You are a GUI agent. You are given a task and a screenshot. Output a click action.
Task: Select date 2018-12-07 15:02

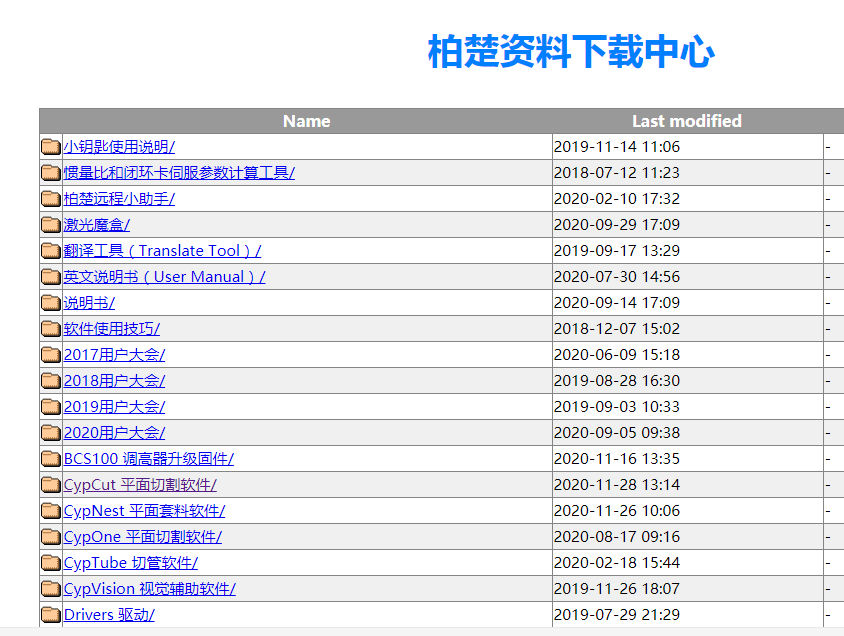[x=617, y=328]
